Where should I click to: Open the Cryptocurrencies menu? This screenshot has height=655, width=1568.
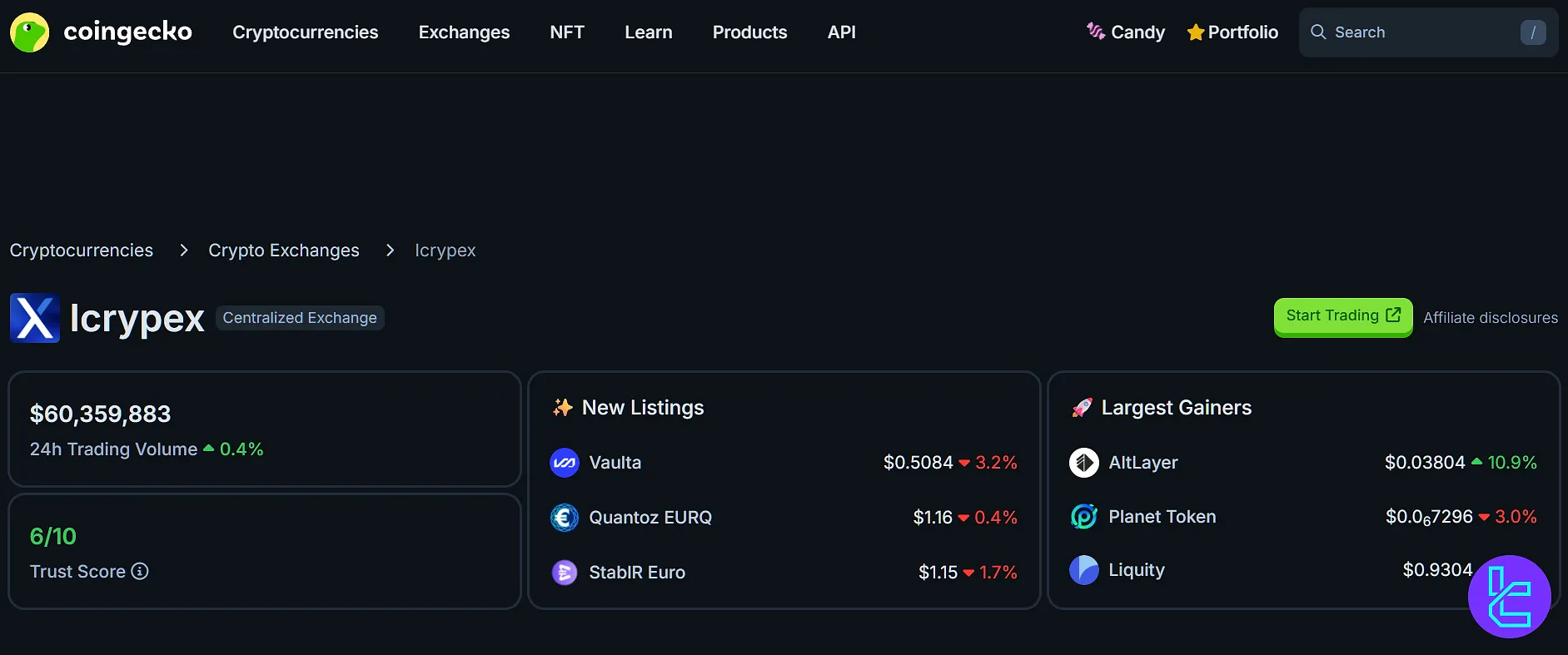click(x=306, y=32)
